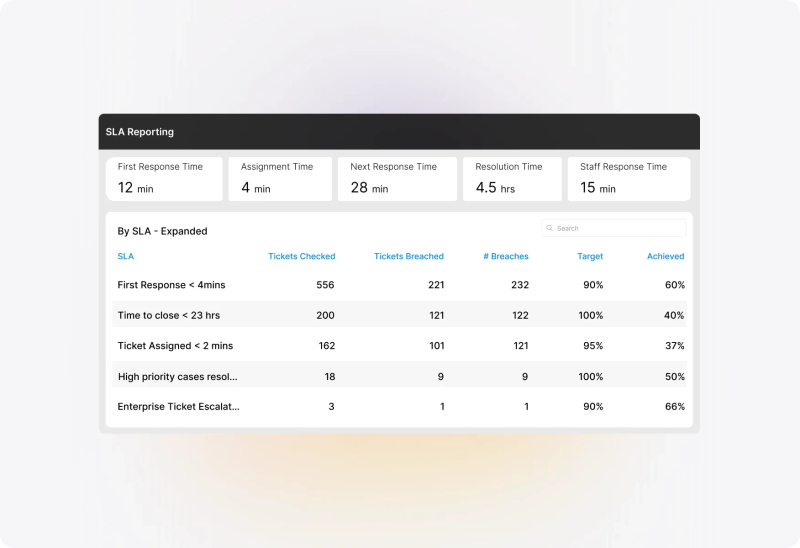
Task: Select the Ticket Assigned < 2 mins row
Action: (399, 345)
